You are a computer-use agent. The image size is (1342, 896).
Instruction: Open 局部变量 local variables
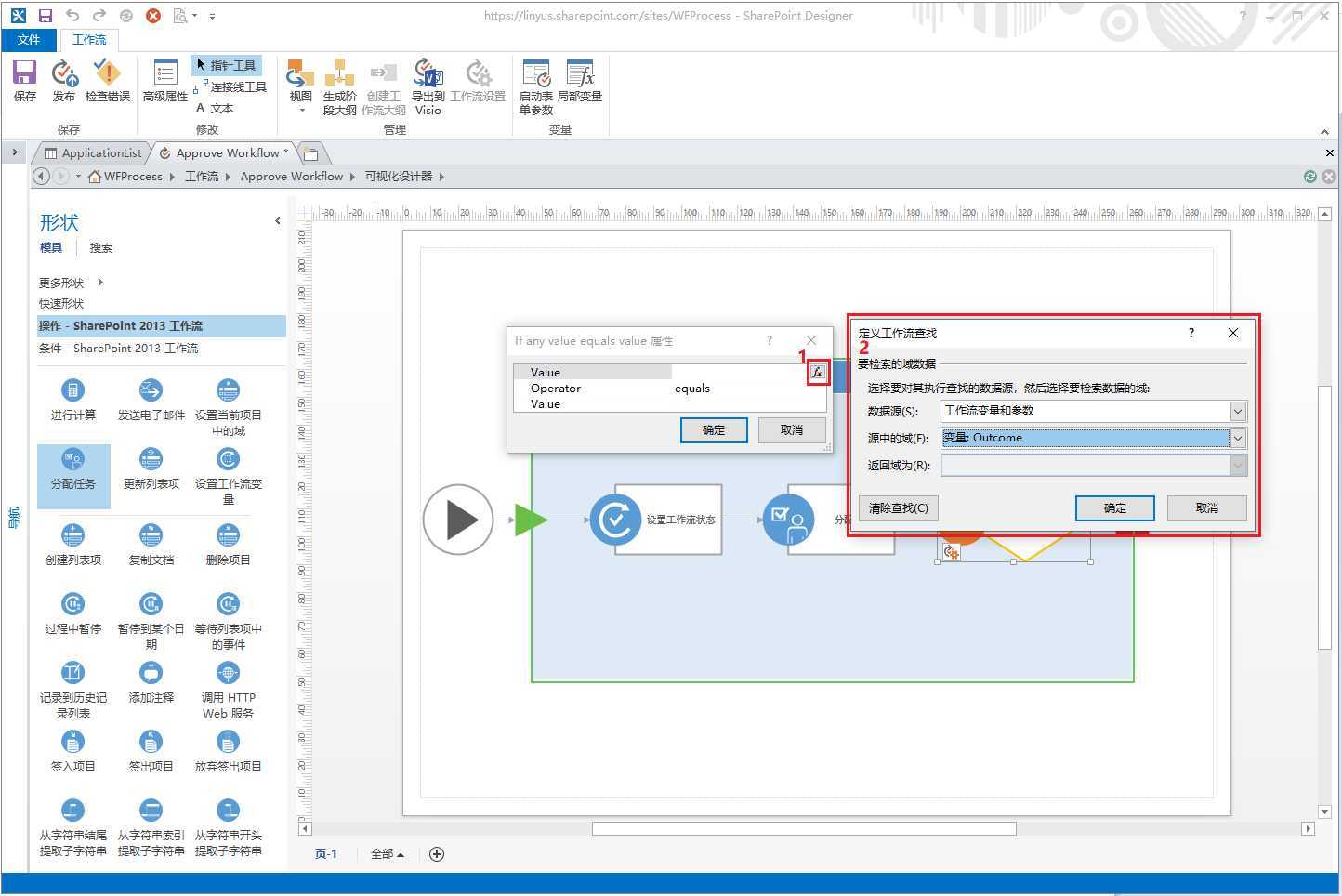click(580, 80)
